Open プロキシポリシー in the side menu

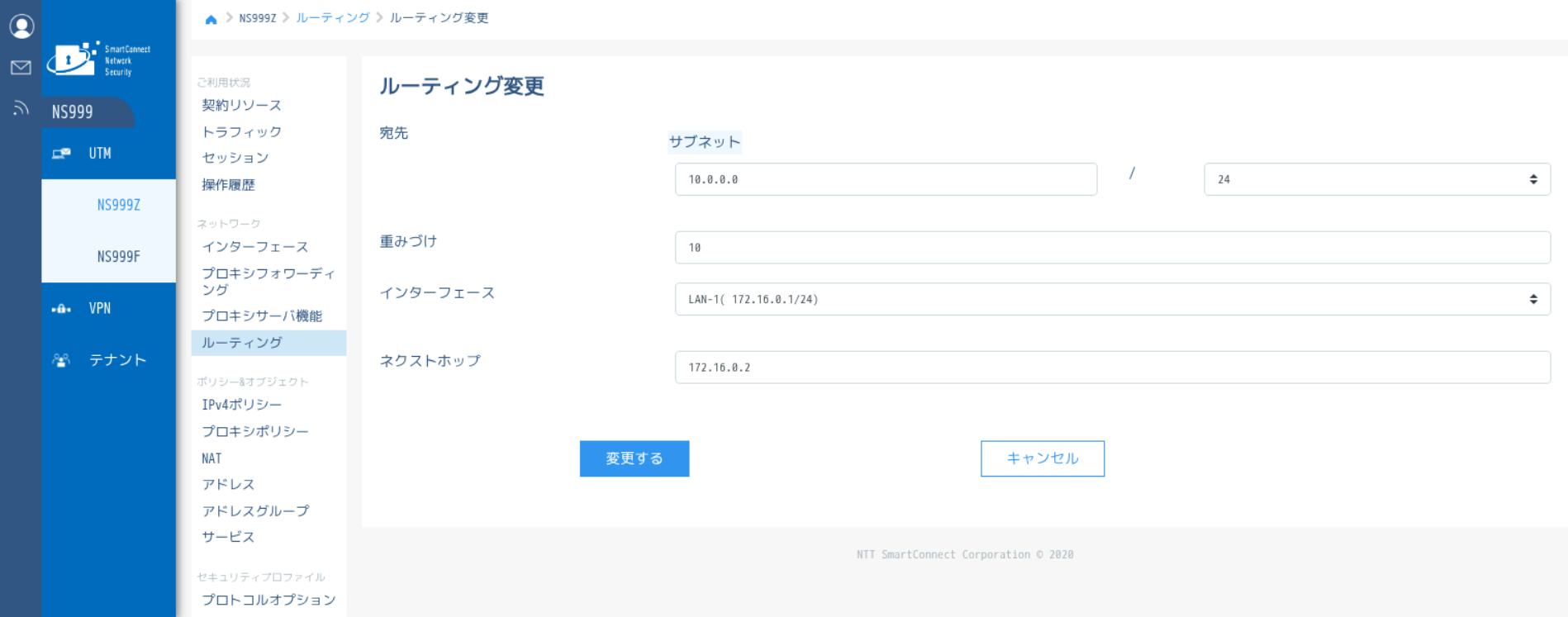pyautogui.click(x=255, y=432)
